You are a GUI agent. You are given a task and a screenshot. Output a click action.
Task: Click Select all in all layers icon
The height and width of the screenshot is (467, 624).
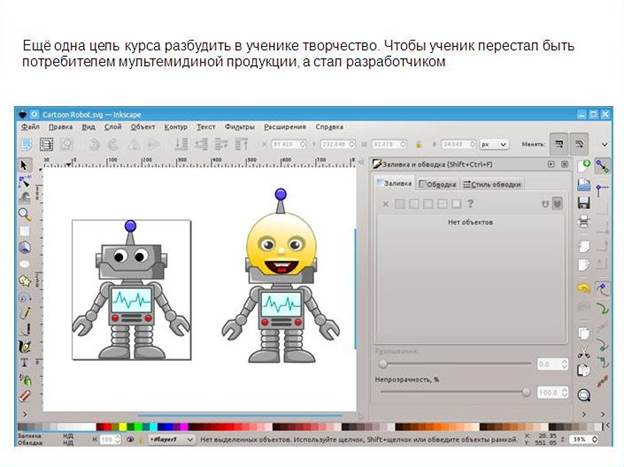47,144
